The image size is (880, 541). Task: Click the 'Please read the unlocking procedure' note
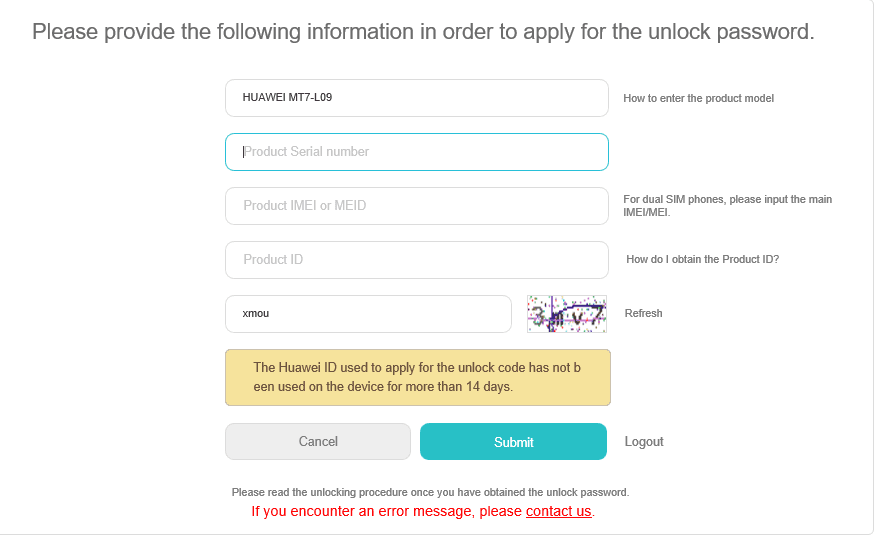[x=430, y=492]
